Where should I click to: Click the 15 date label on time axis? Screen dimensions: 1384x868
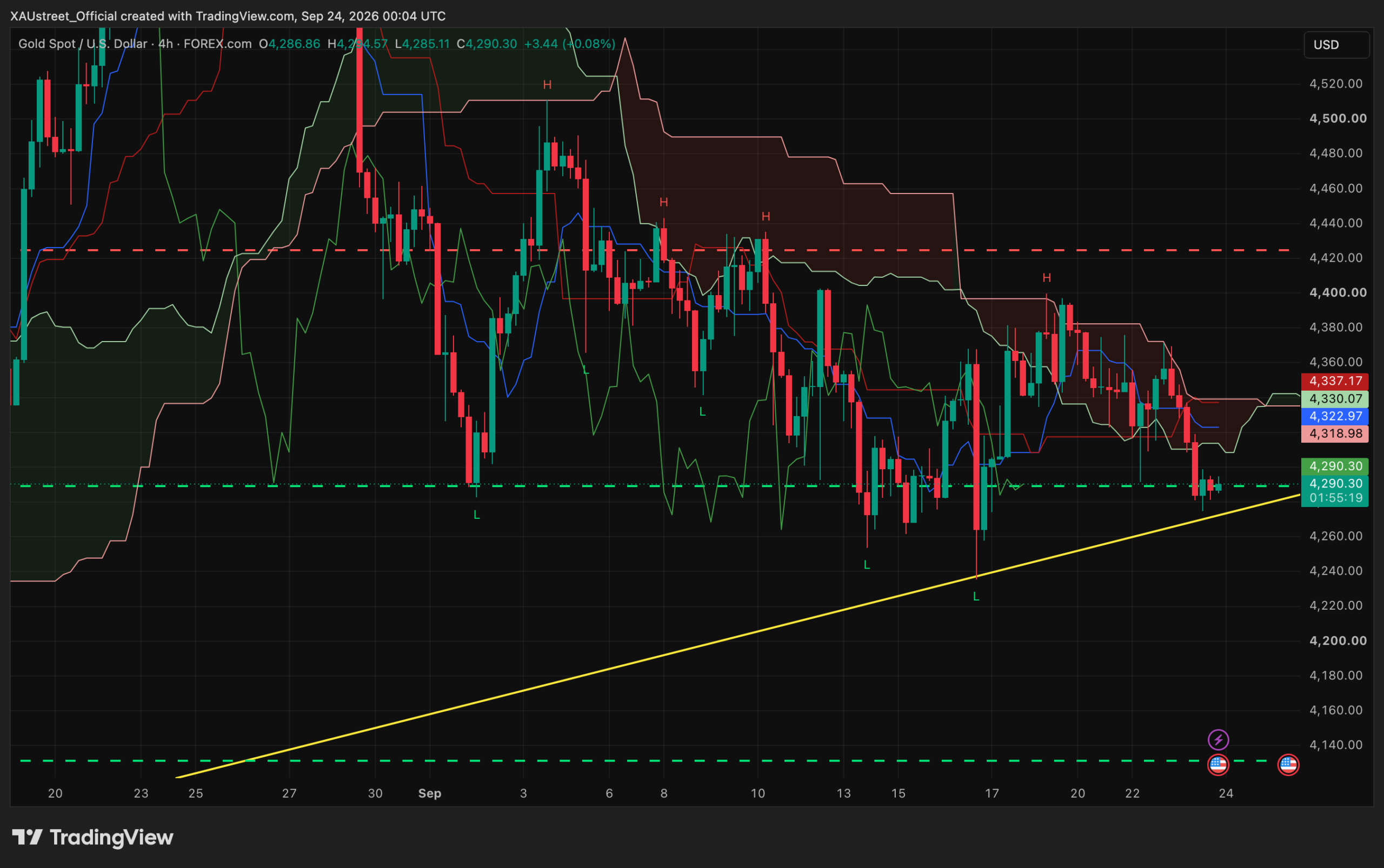898,793
